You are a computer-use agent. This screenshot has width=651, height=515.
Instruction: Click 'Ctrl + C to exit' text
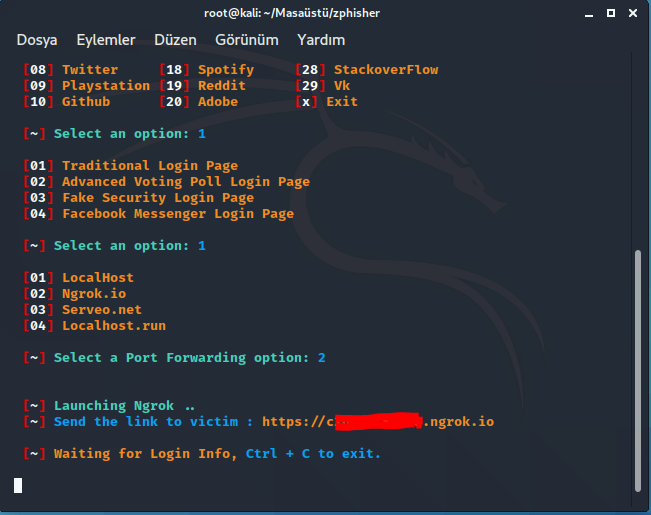coord(313,454)
